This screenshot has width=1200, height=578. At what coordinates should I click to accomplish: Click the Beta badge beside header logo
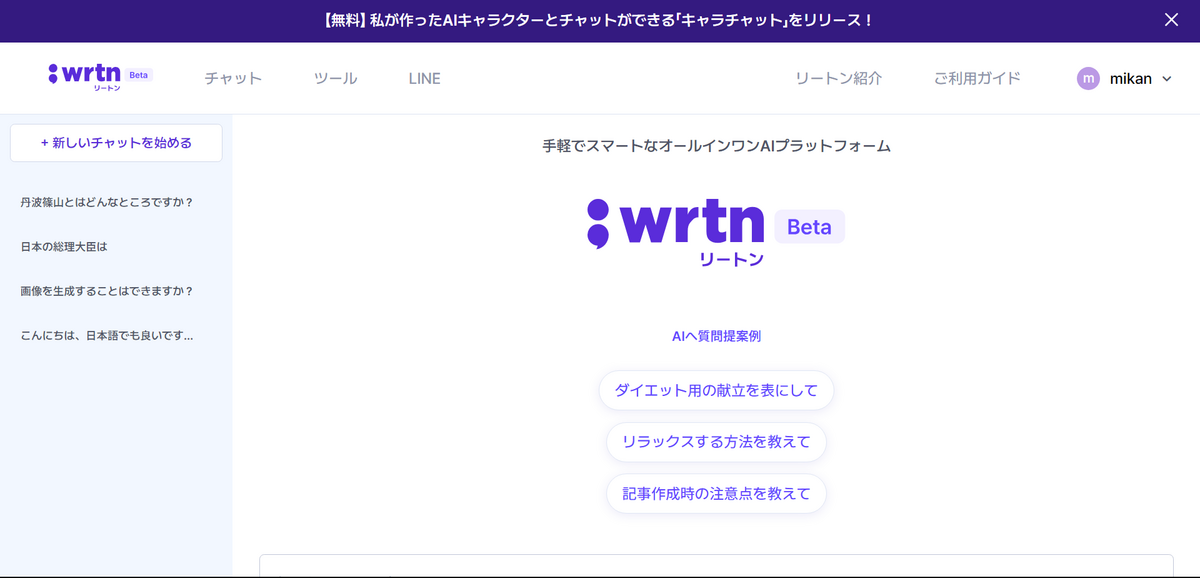point(139,75)
